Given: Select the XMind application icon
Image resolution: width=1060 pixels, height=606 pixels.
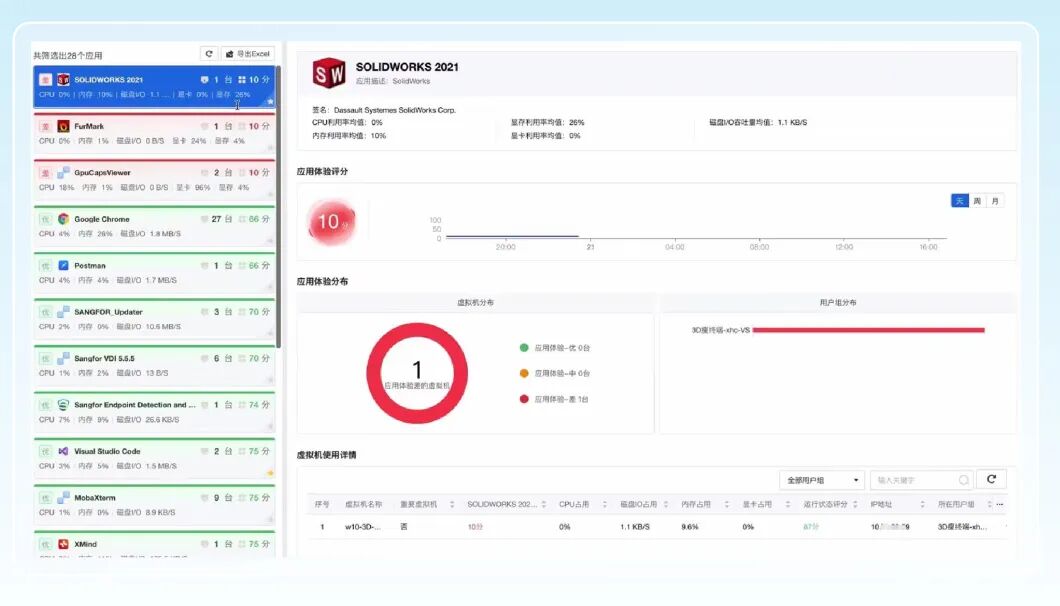Looking at the screenshot, I should click(x=63, y=544).
